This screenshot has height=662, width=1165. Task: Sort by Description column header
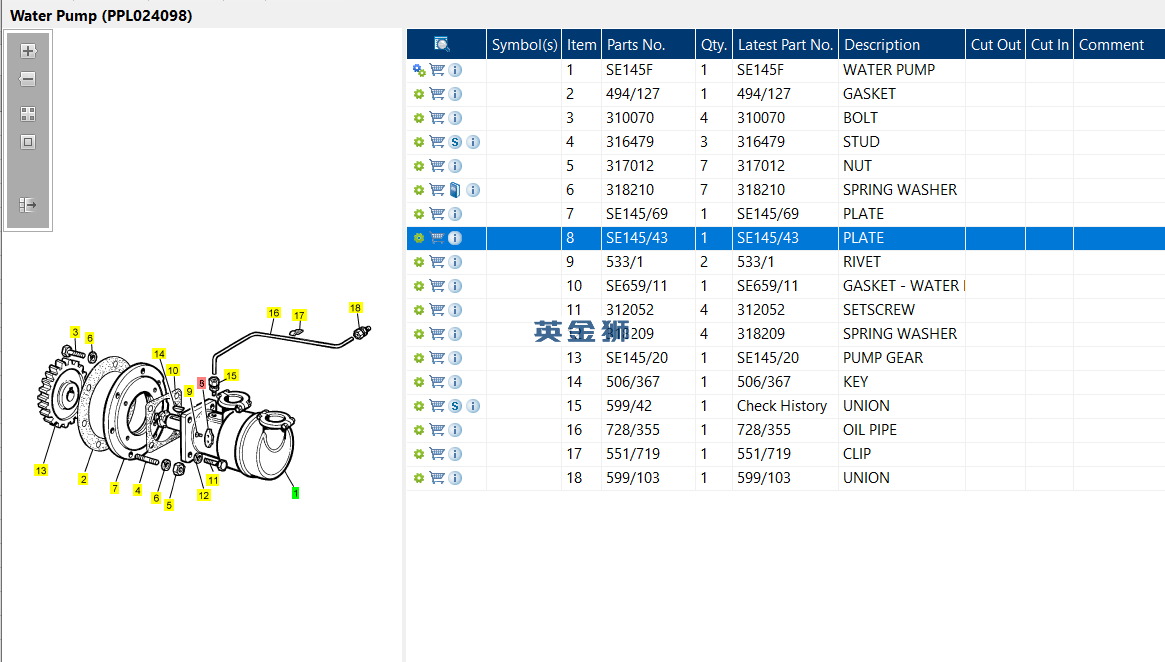pyautogui.click(x=902, y=45)
